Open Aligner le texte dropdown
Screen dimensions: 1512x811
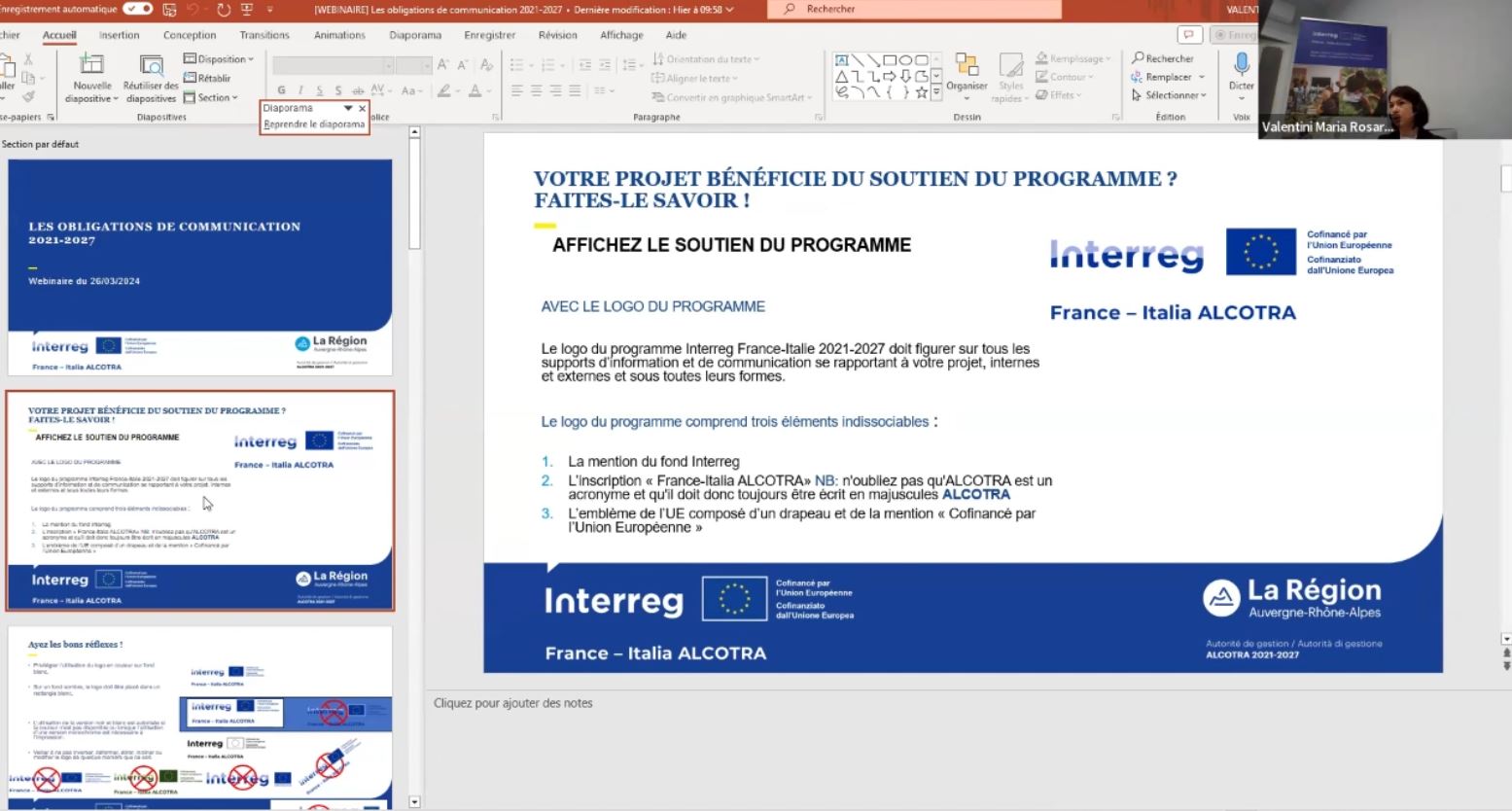694,78
